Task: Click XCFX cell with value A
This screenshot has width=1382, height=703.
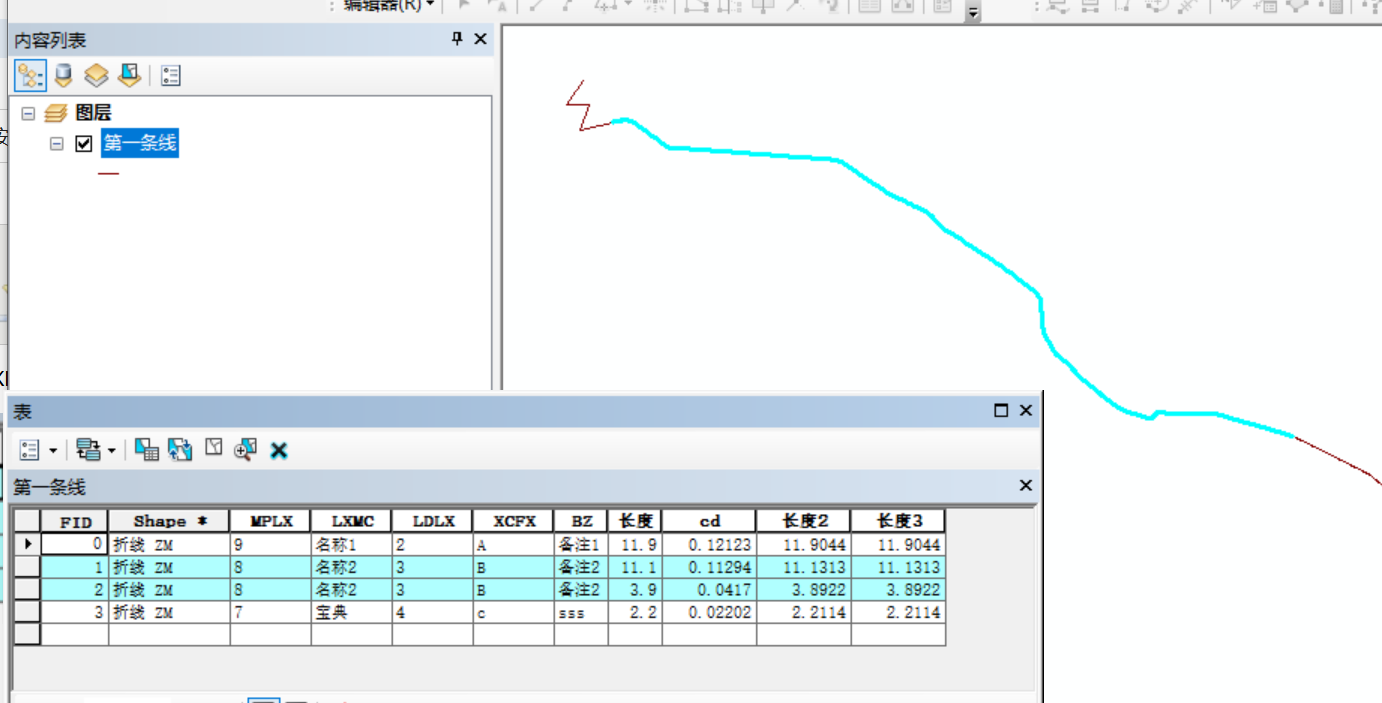Action: tap(514, 545)
